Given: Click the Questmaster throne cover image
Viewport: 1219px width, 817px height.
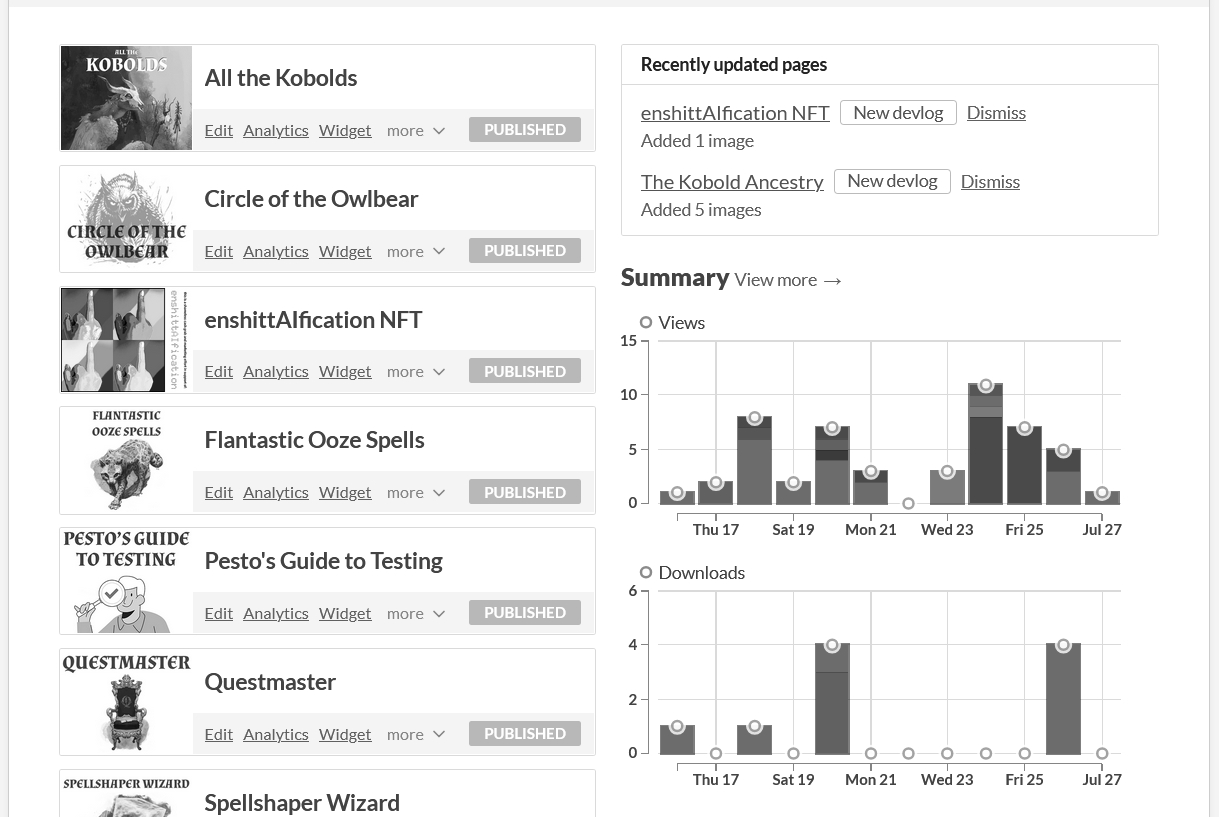Looking at the screenshot, I should (x=126, y=703).
